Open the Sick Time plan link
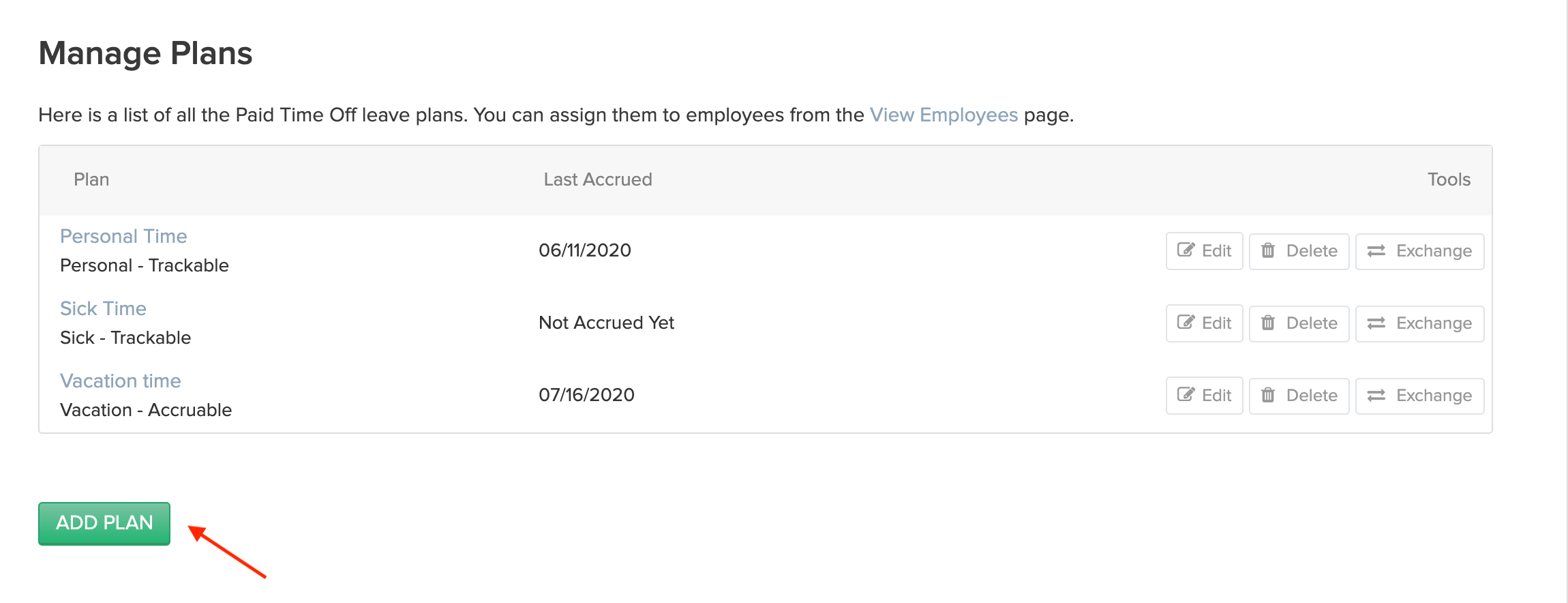The width and height of the screenshot is (1568, 603). 103,308
